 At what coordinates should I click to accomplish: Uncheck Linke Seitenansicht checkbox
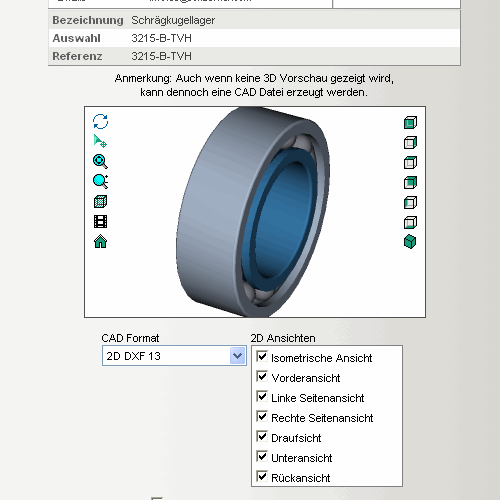262,396
